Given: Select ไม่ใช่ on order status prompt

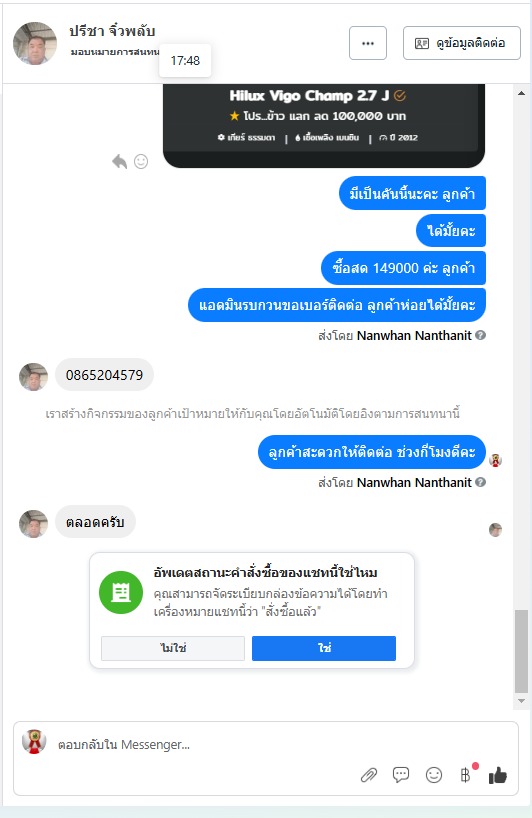Looking at the screenshot, I should [173, 648].
